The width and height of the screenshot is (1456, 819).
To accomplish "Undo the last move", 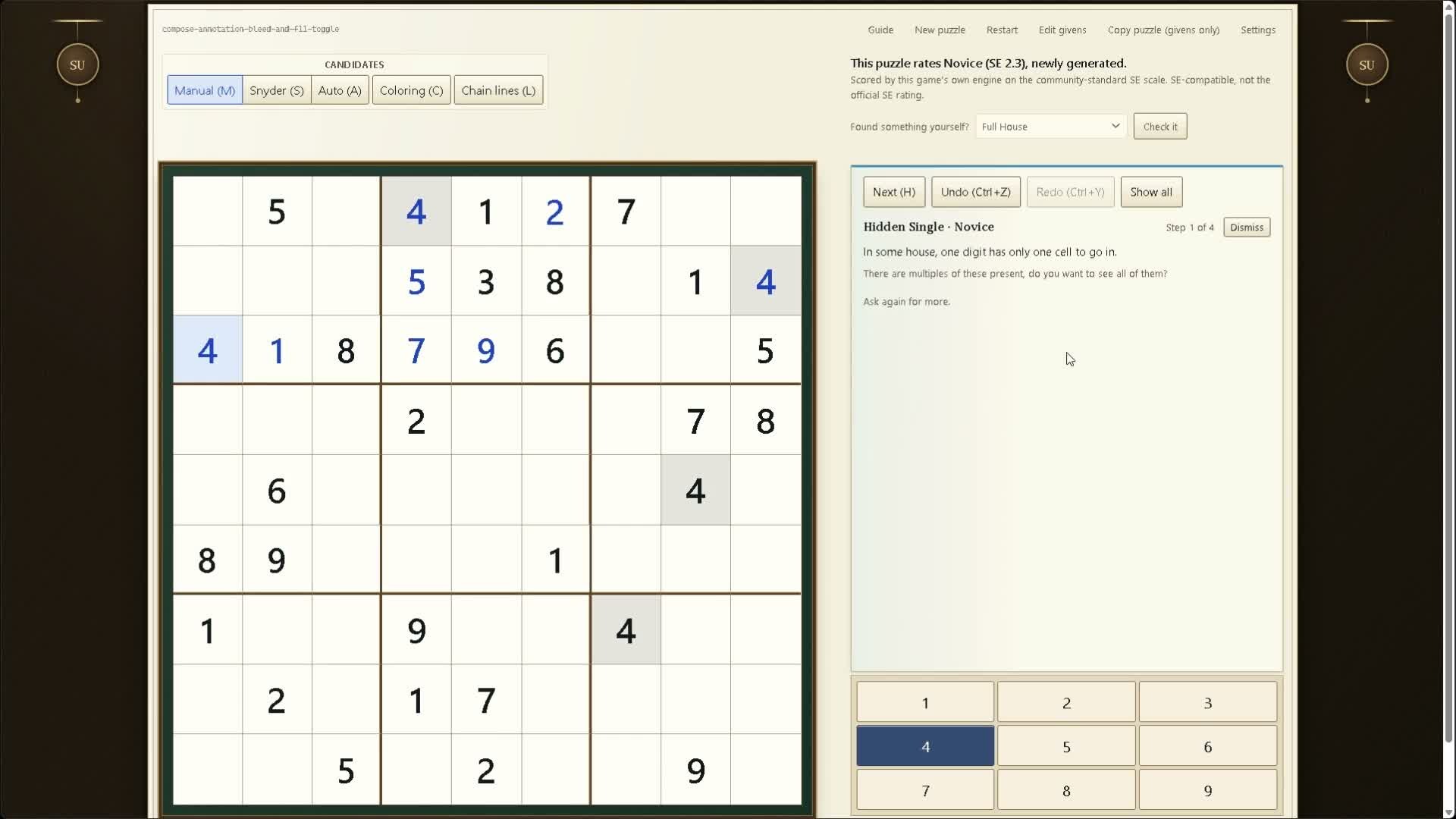I will [x=976, y=193].
